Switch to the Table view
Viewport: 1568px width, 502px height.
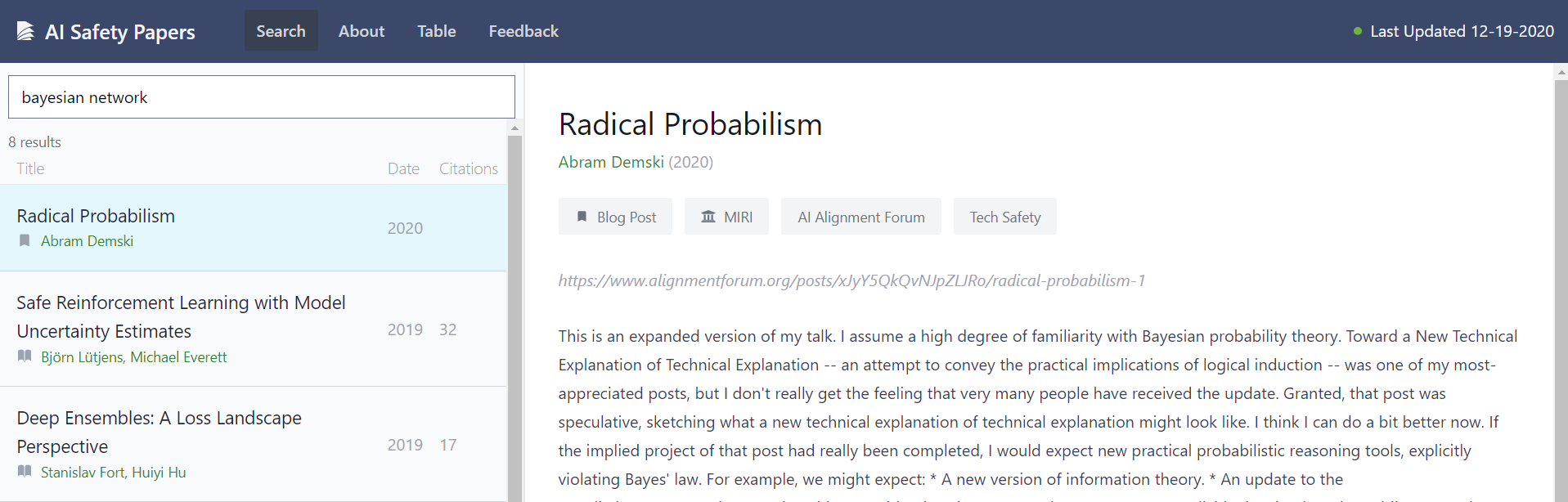point(437,31)
